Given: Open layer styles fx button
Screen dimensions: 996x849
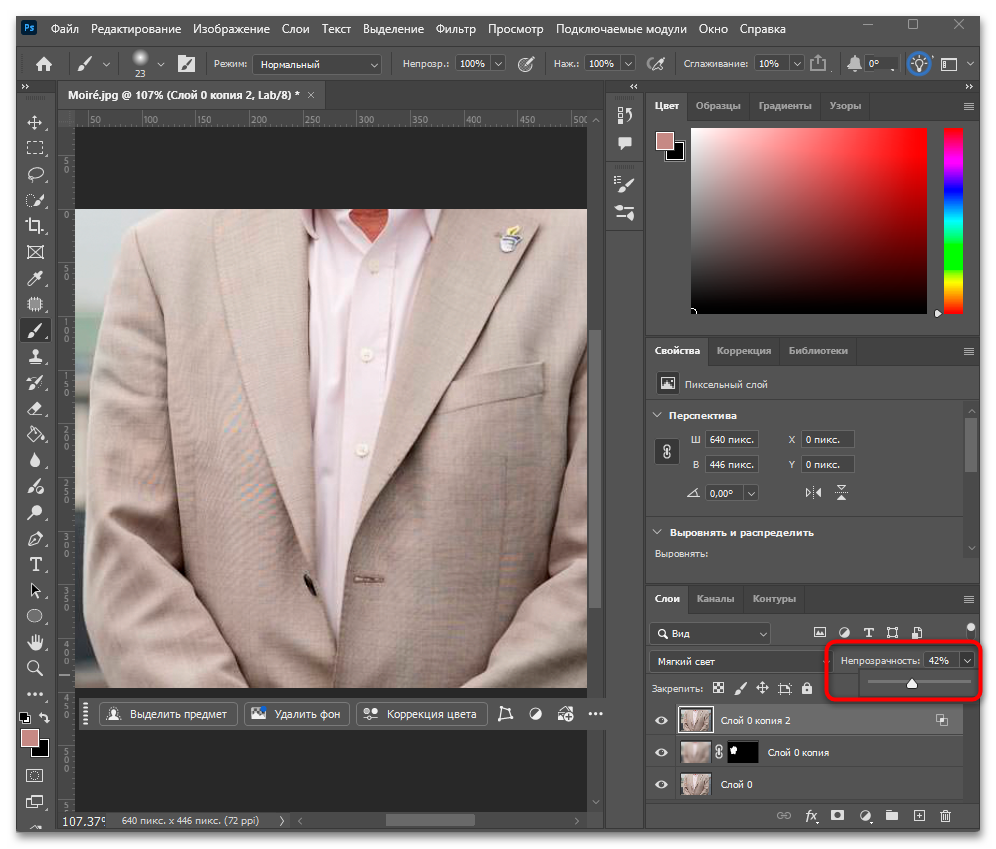Looking at the screenshot, I should [811, 816].
